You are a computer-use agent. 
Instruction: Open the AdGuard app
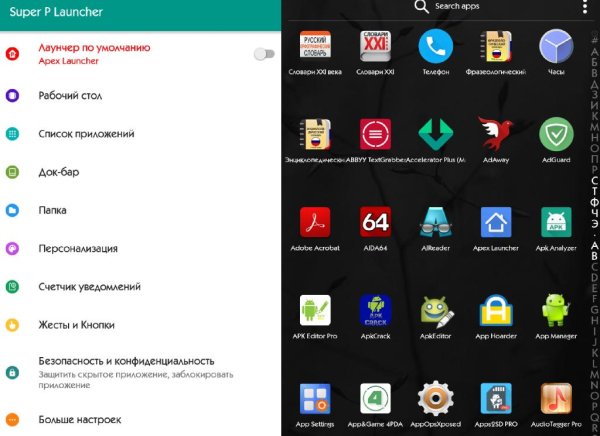tap(556, 140)
